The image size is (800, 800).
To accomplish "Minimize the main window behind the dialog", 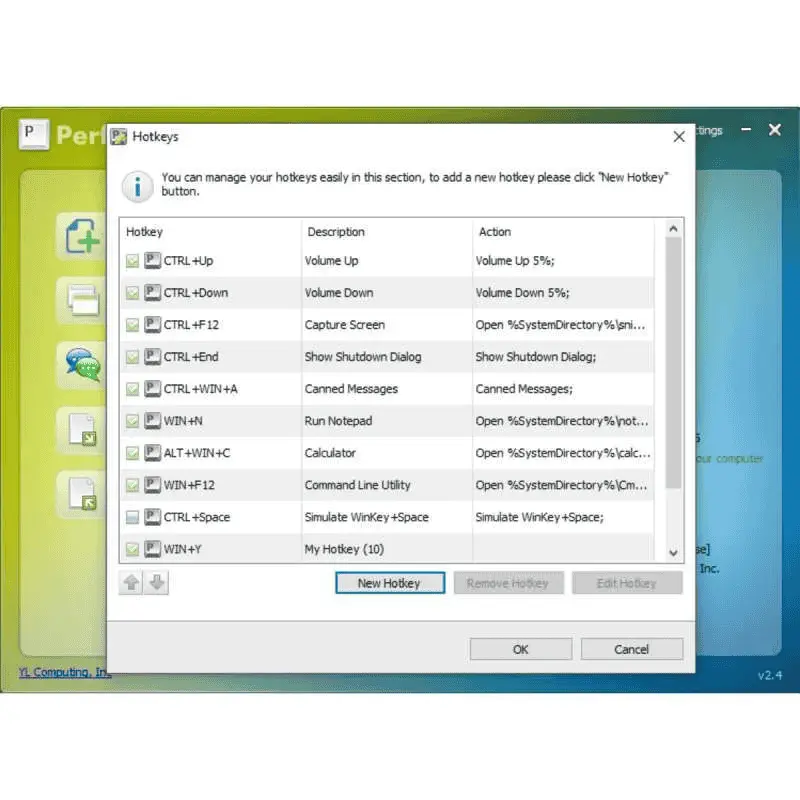I will pos(746,130).
